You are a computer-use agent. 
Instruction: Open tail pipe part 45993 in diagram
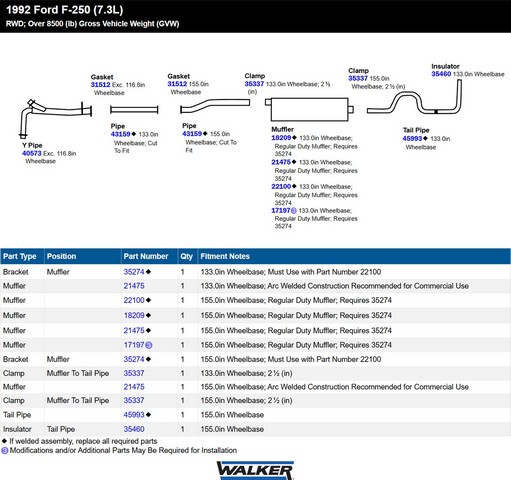click(412, 138)
